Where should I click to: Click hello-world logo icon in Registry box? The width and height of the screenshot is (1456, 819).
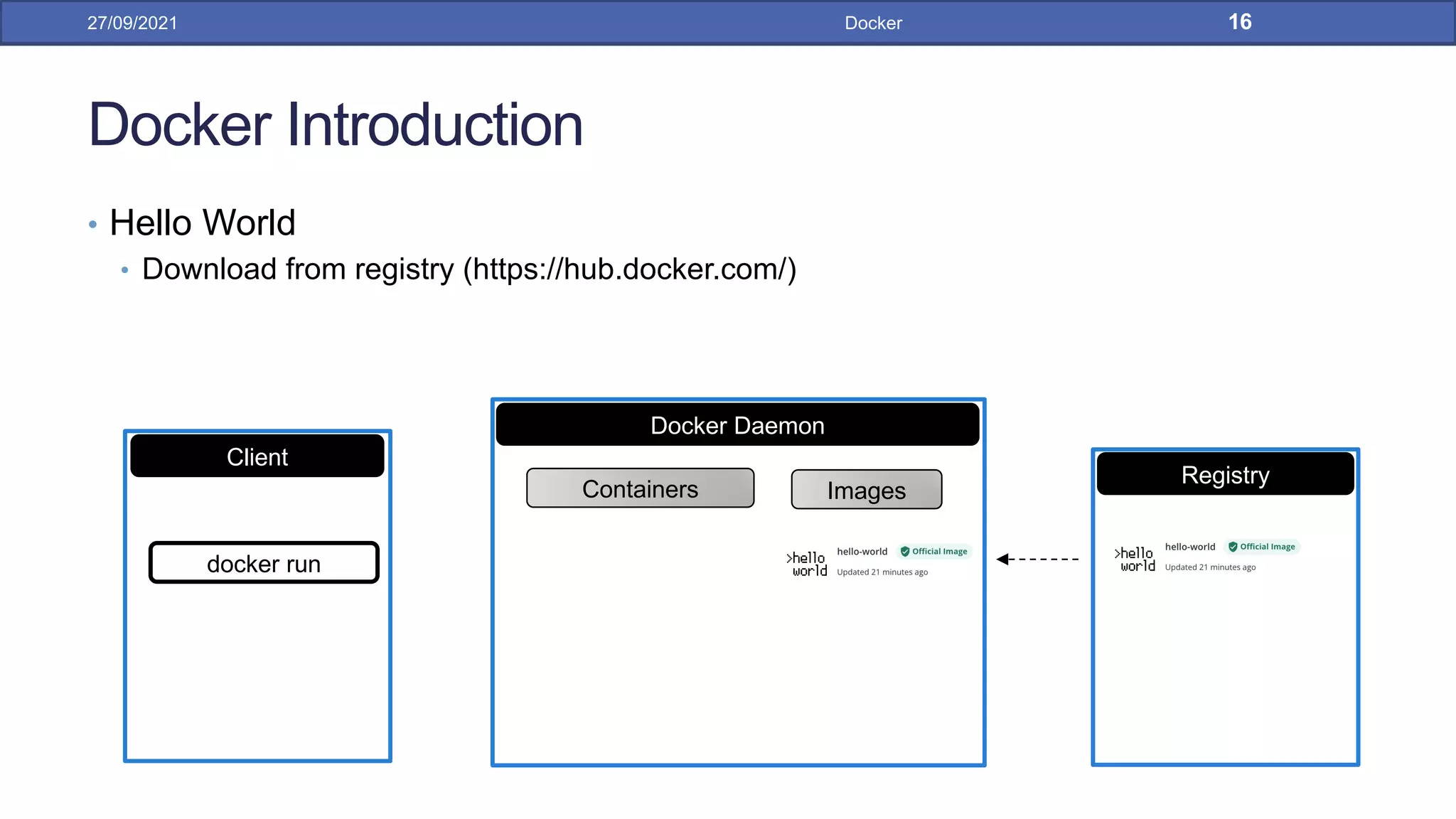1135,559
